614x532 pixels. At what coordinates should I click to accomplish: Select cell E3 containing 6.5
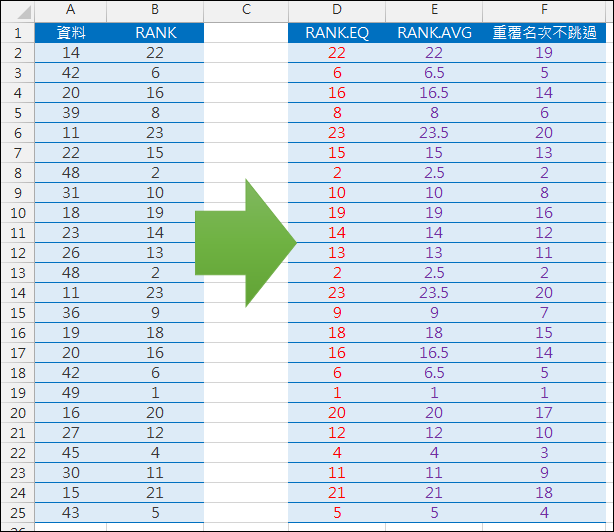pyautogui.click(x=434, y=73)
